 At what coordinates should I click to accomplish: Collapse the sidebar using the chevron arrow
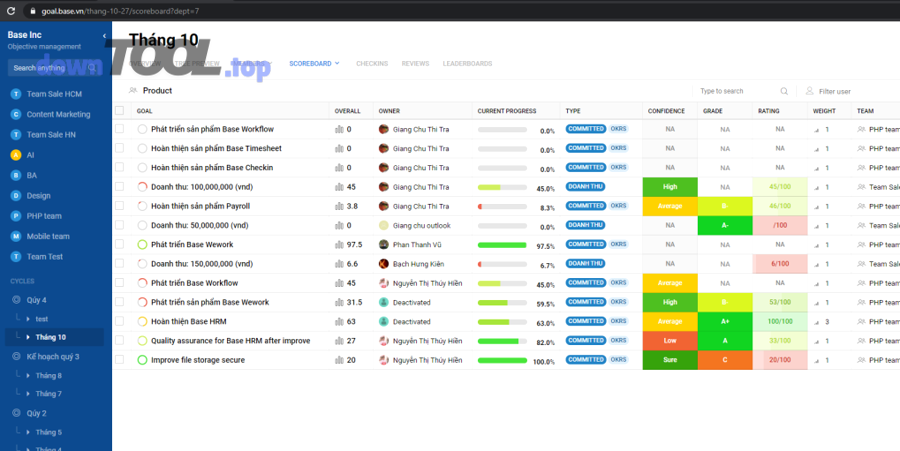pos(105,36)
